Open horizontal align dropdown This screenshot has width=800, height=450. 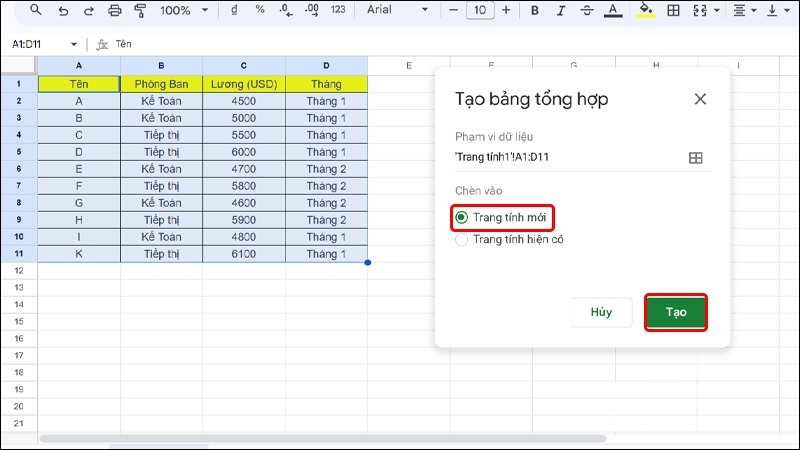pos(744,10)
